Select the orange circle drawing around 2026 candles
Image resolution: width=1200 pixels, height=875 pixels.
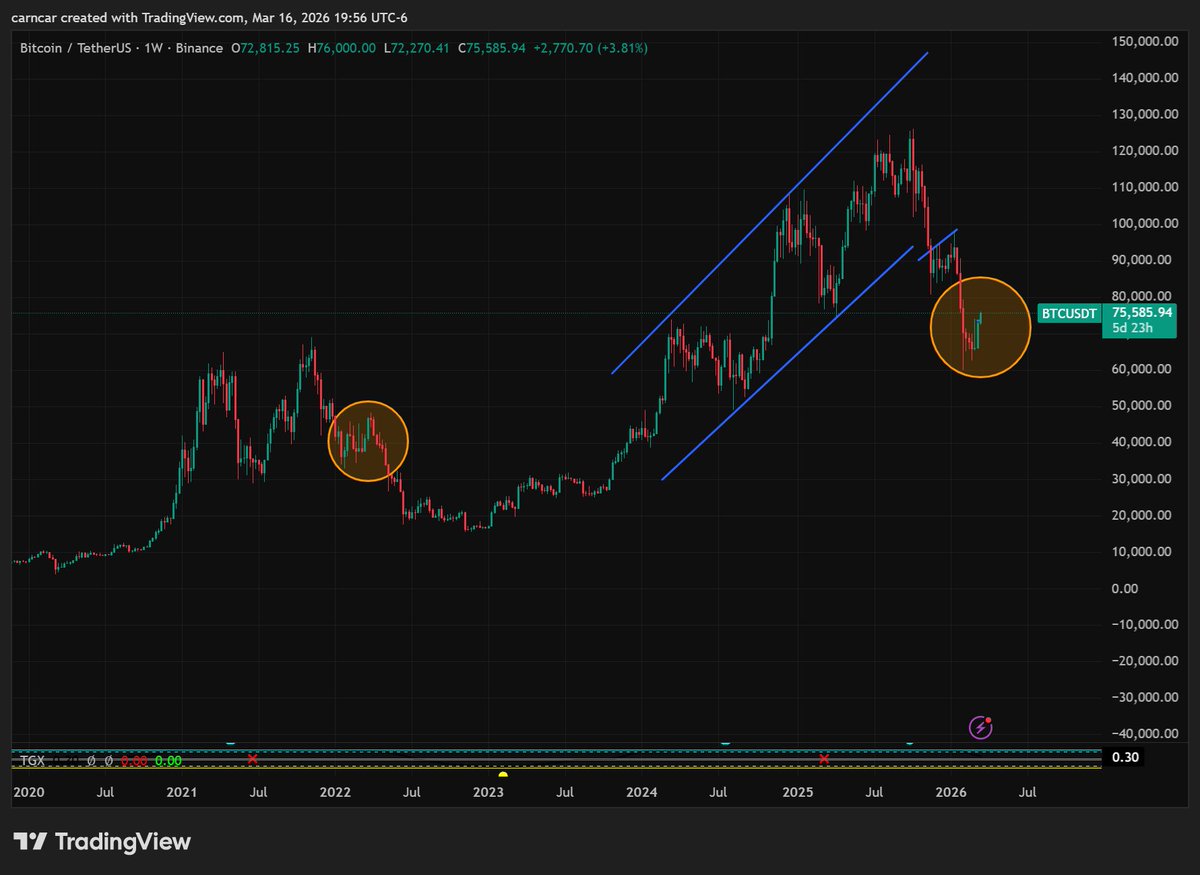(x=980, y=327)
